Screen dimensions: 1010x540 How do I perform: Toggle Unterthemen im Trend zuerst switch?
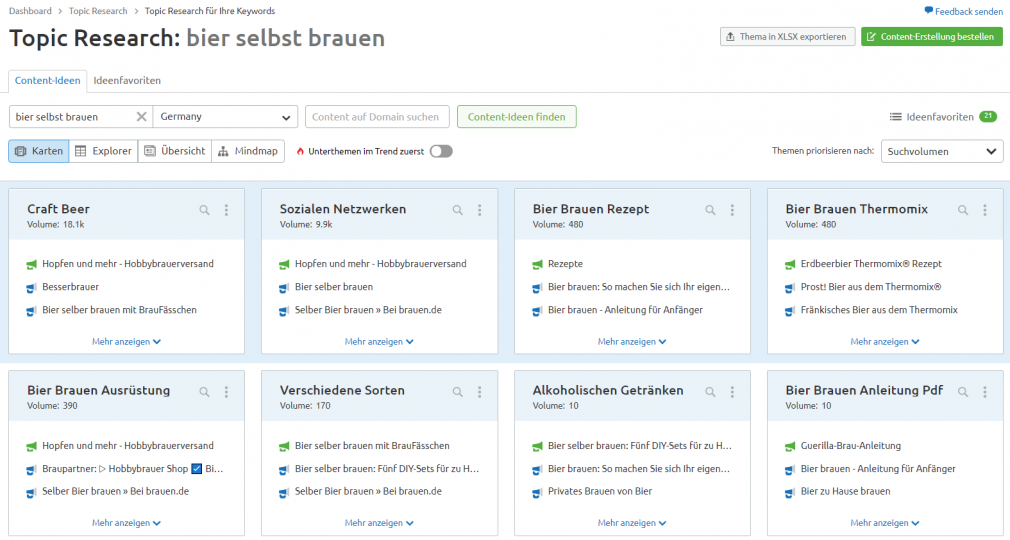tap(441, 151)
